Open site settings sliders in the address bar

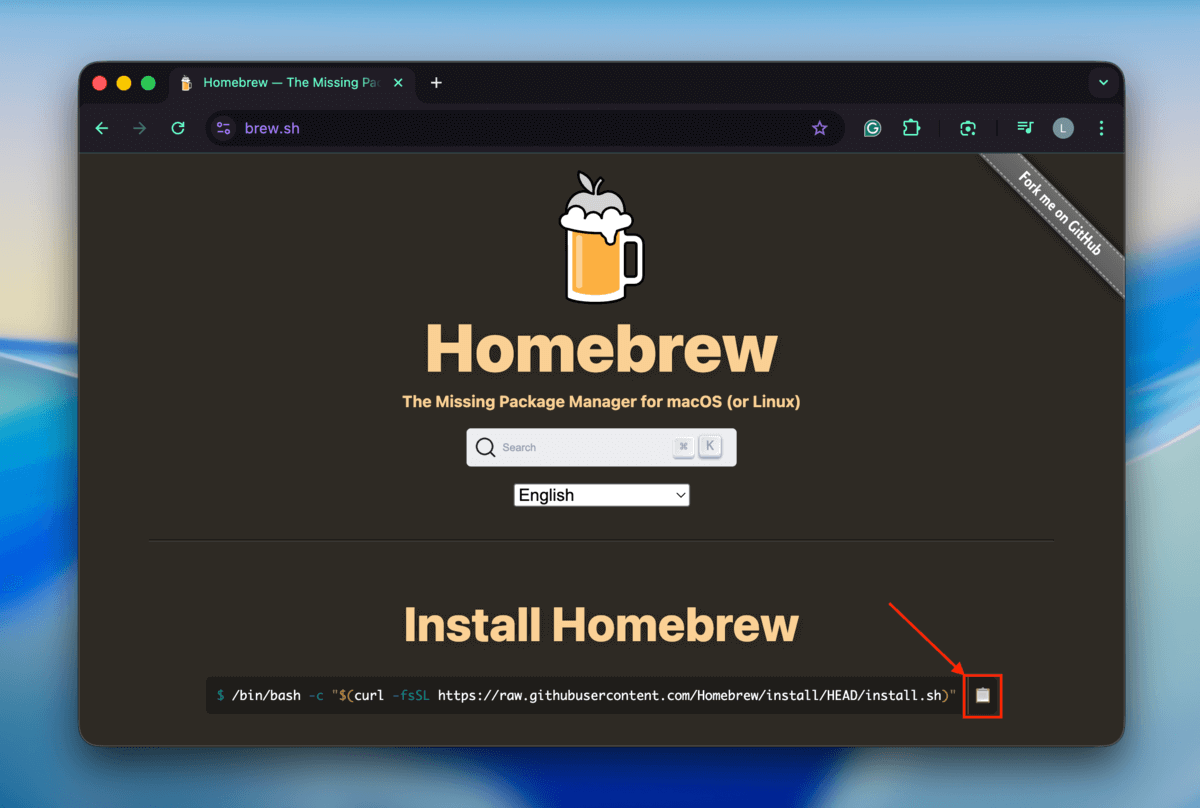(224, 128)
